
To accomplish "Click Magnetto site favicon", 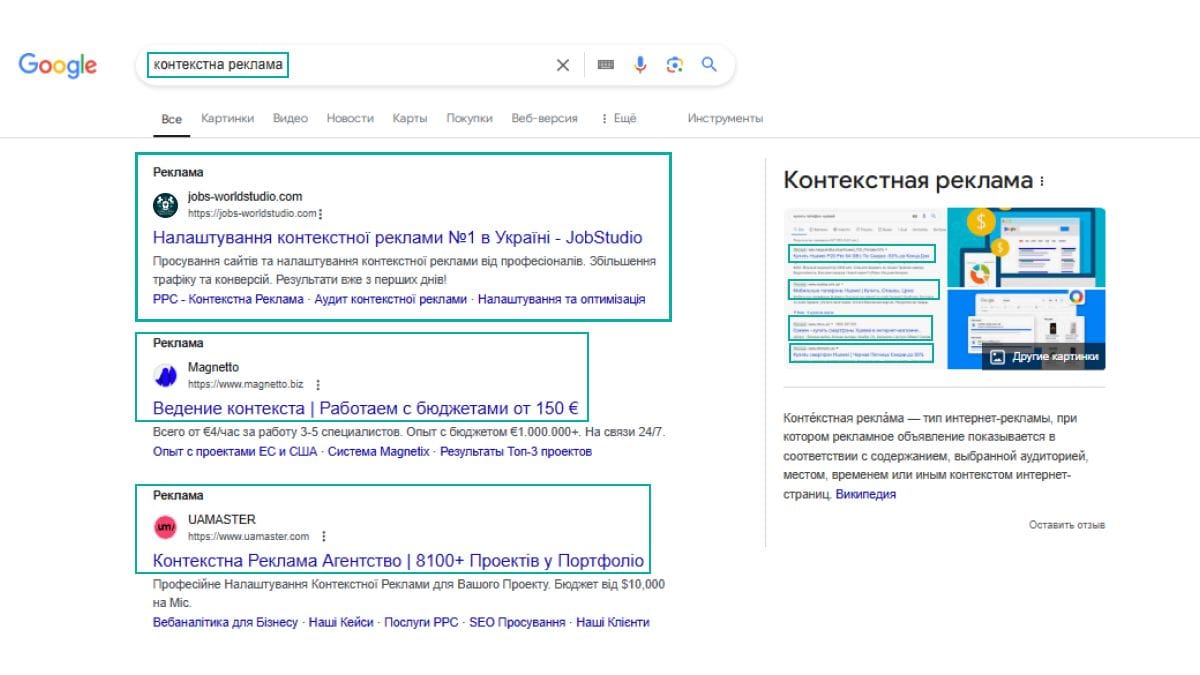I will point(165,376).
